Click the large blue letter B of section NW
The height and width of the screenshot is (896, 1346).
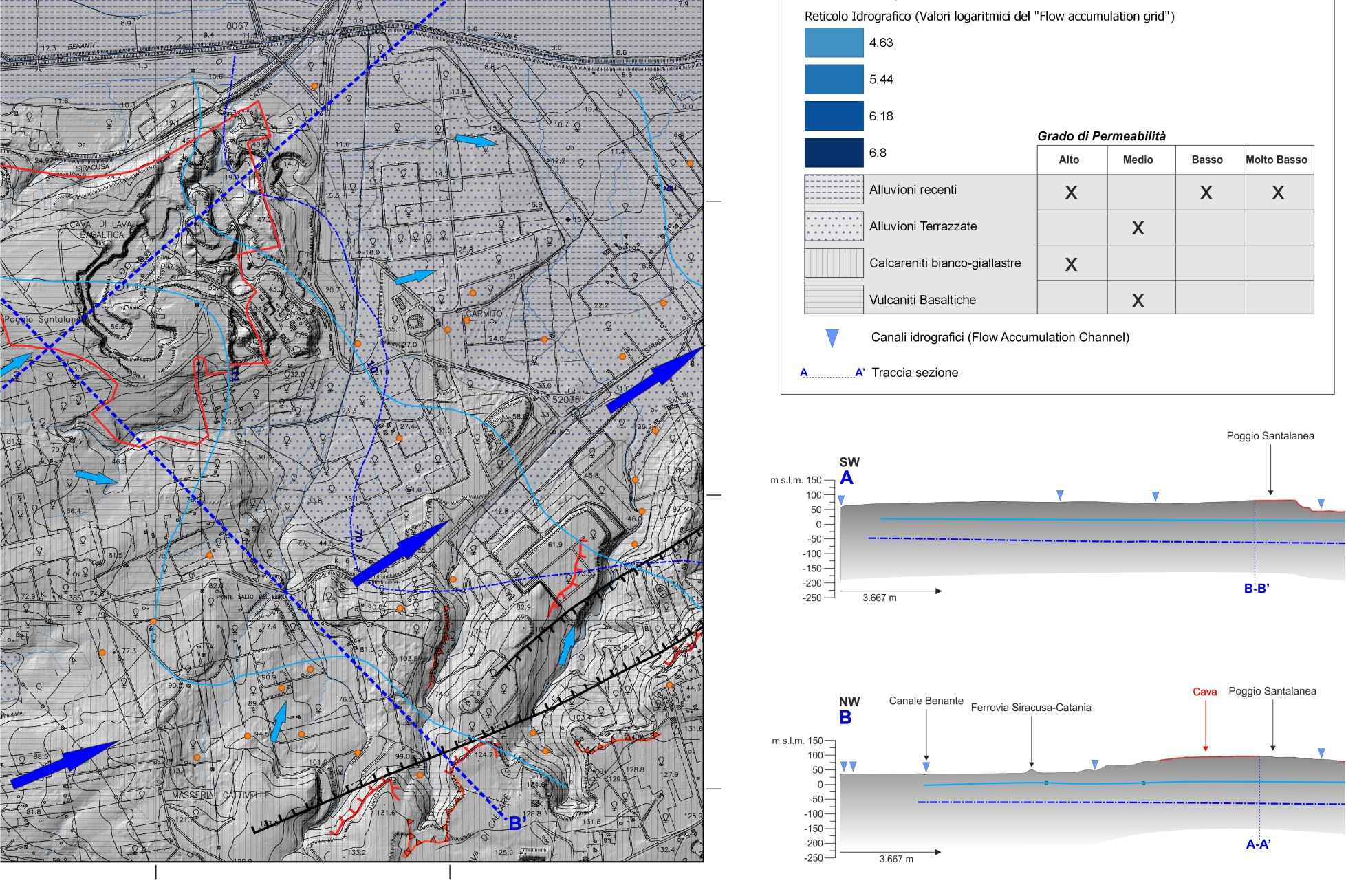(845, 718)
